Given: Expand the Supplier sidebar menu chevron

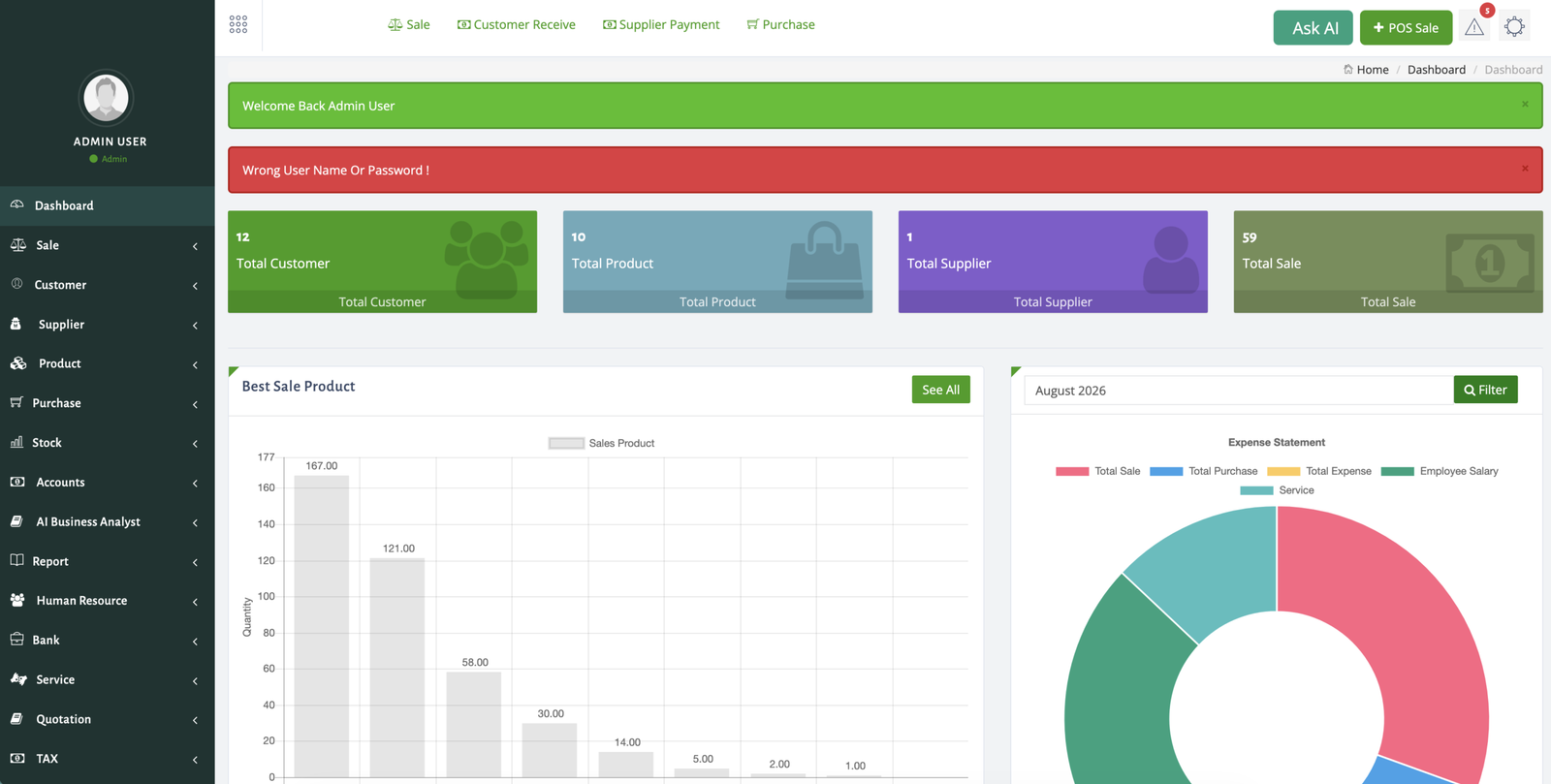Looking at the screenshot, I should pyautogui.click(x=195, y=326).
